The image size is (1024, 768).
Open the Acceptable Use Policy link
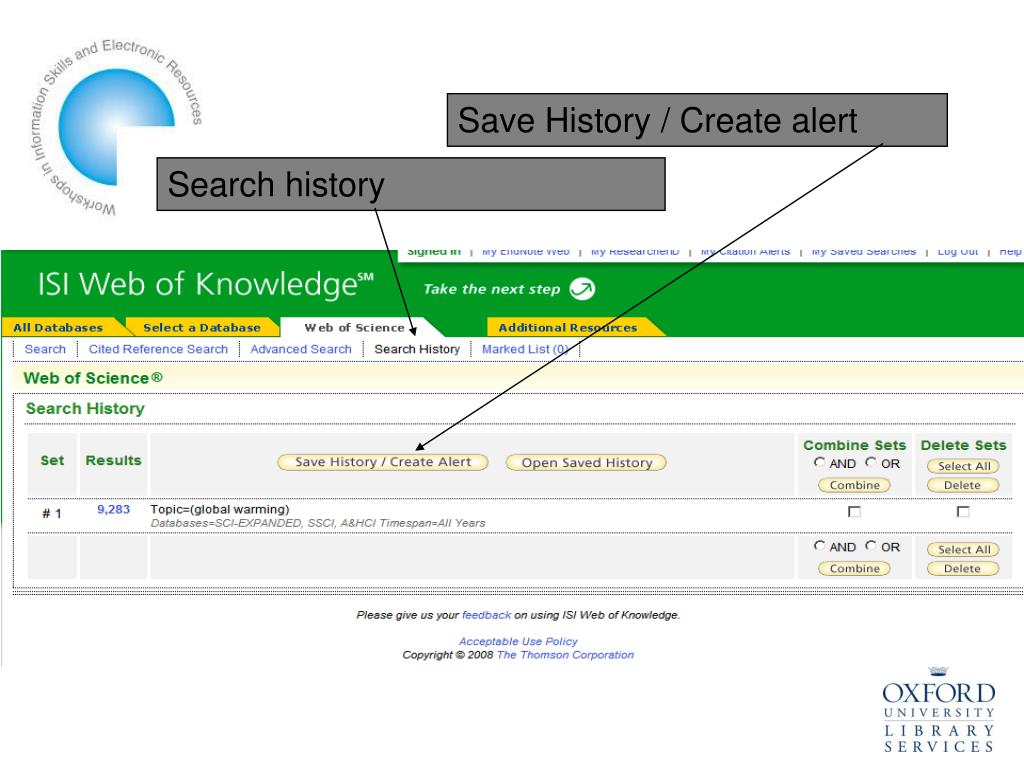click(x=518, y=642)
